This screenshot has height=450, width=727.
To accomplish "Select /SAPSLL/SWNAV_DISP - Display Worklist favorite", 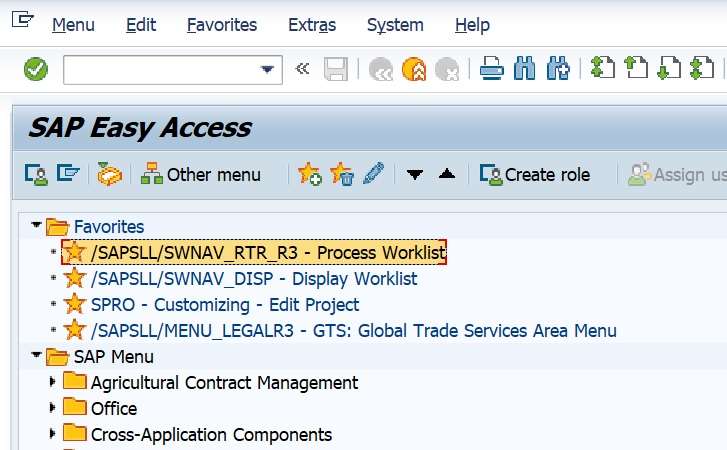I will tap(254, 279).
